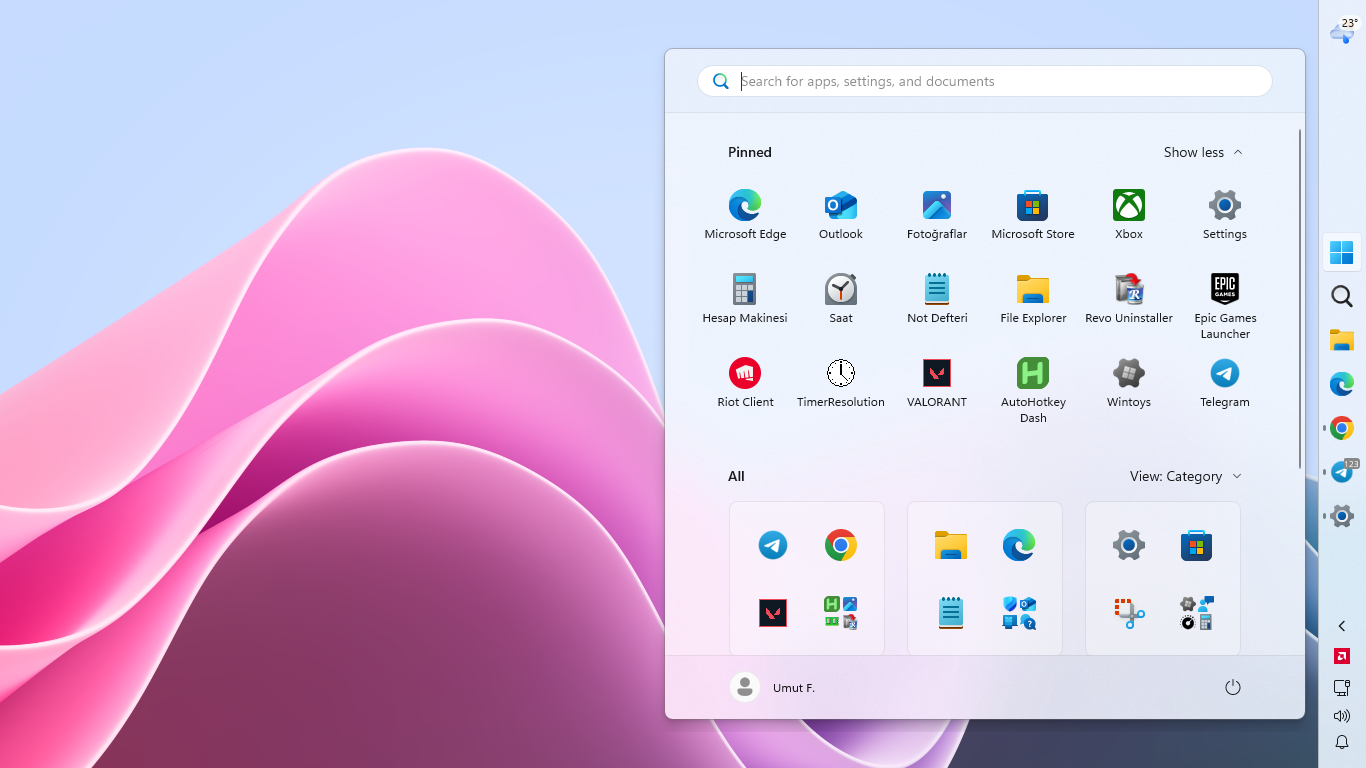Open Microsoft Edge from the Pinned apps
Viewport: 1366px width, 768px height.
point(745,214)
